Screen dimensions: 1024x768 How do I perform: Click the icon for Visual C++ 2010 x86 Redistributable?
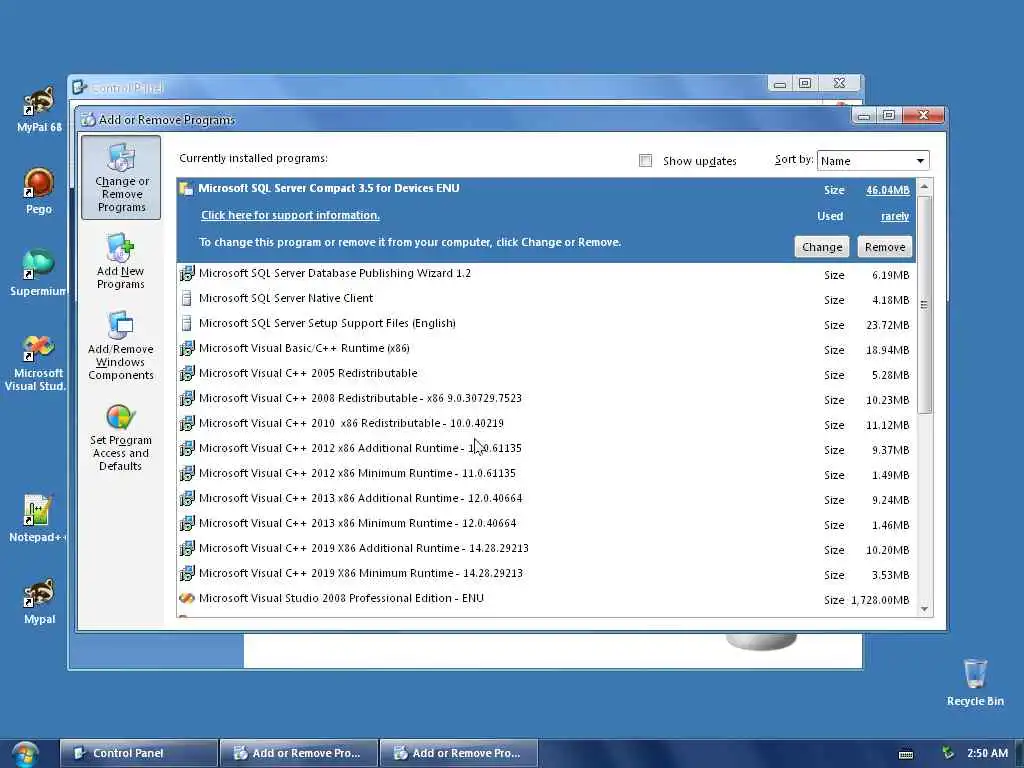[187, 424]
